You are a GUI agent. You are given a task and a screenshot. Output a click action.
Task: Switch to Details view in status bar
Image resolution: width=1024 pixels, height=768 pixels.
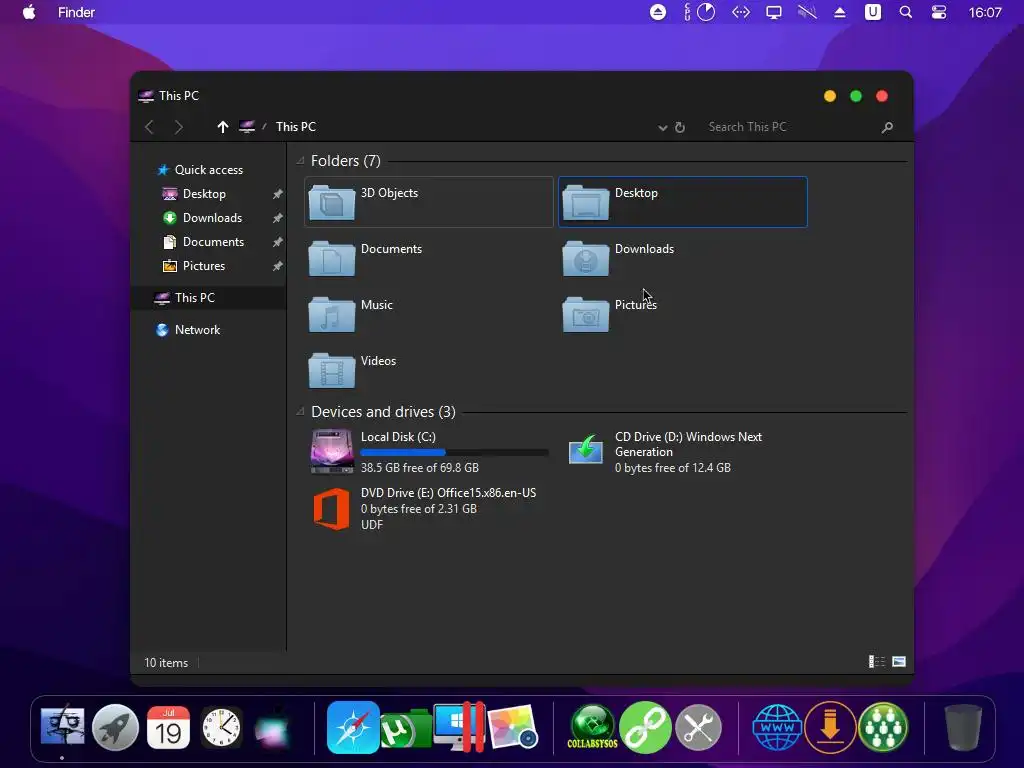pyautogui.click(x=876, y=662)
